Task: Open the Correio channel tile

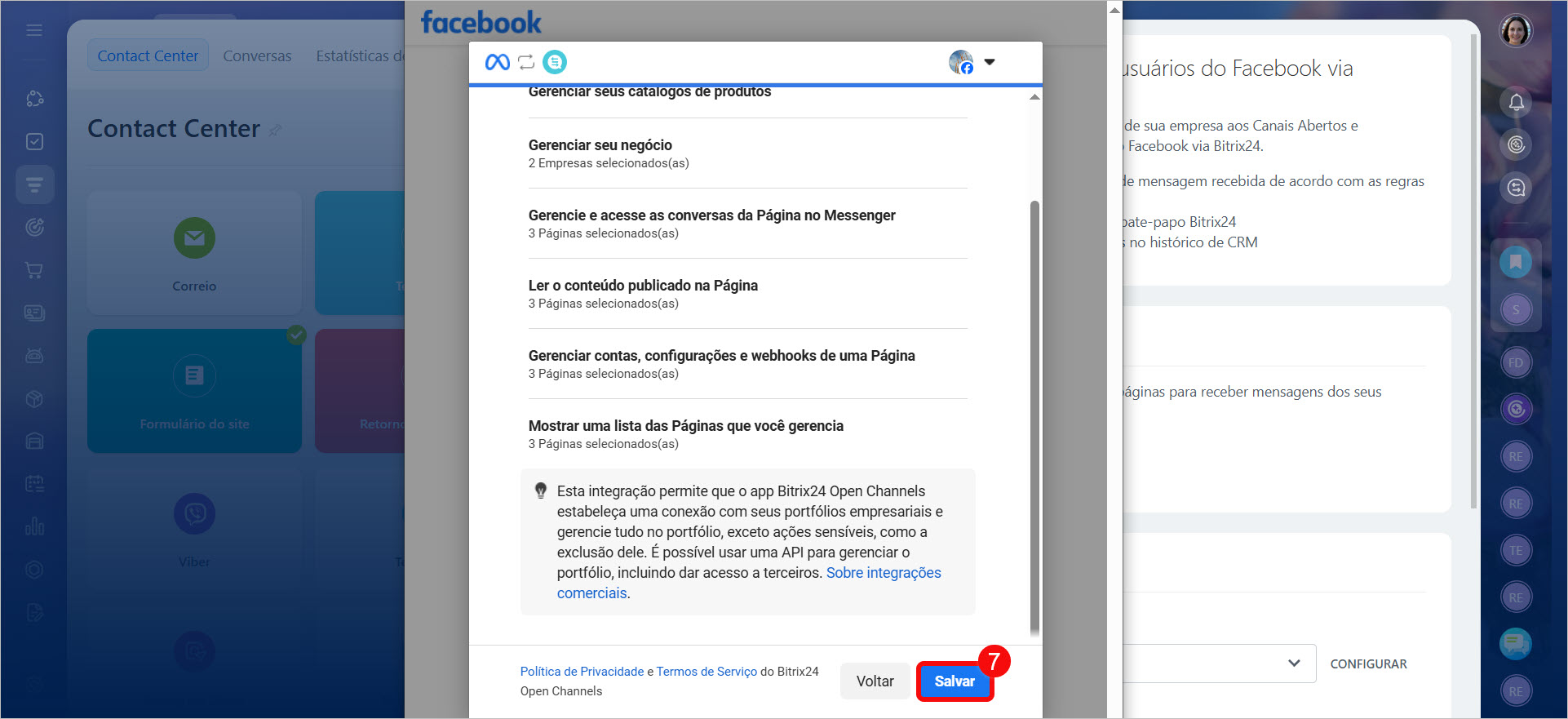Action: click(x=194, y=253)
